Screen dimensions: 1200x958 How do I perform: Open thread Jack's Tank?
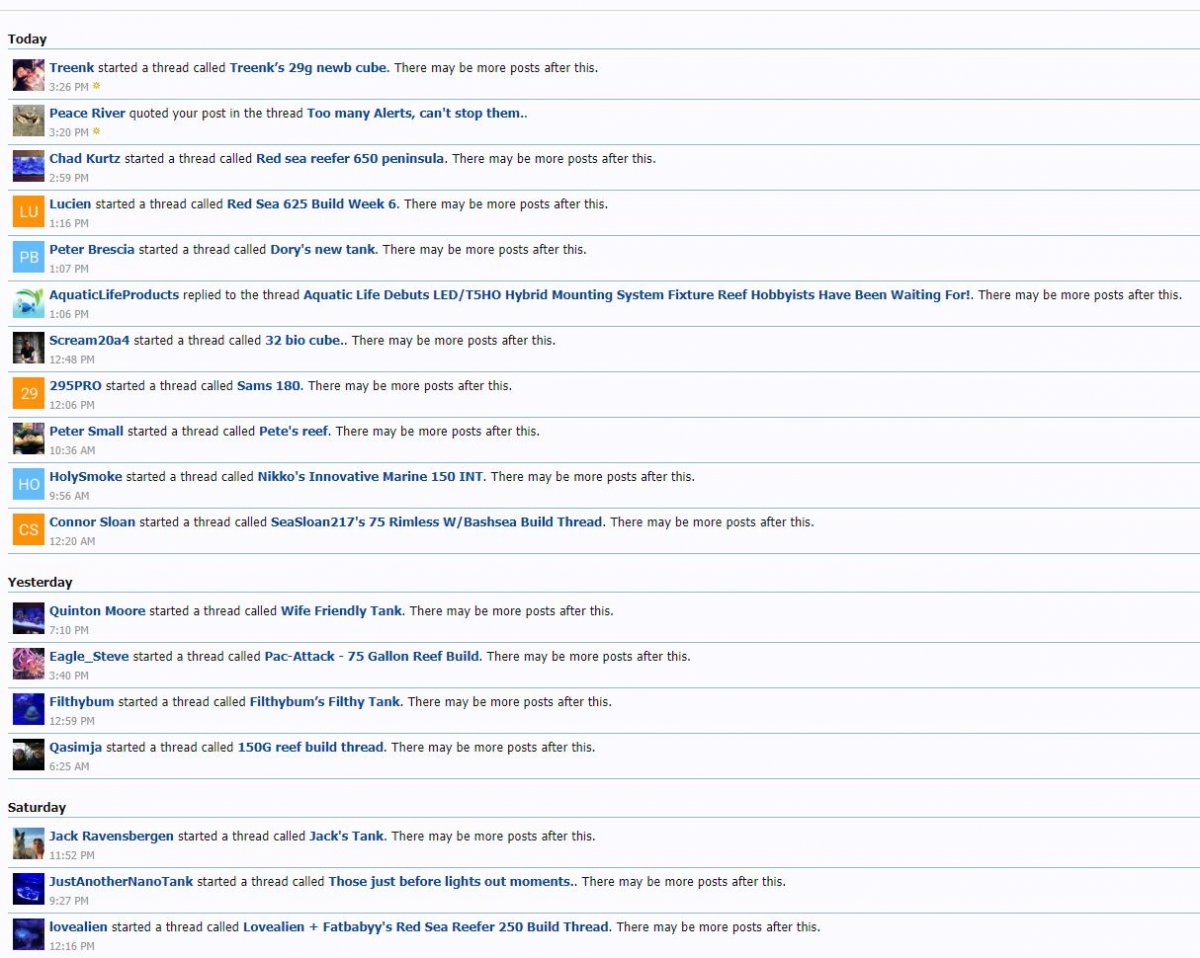(347, 836)
